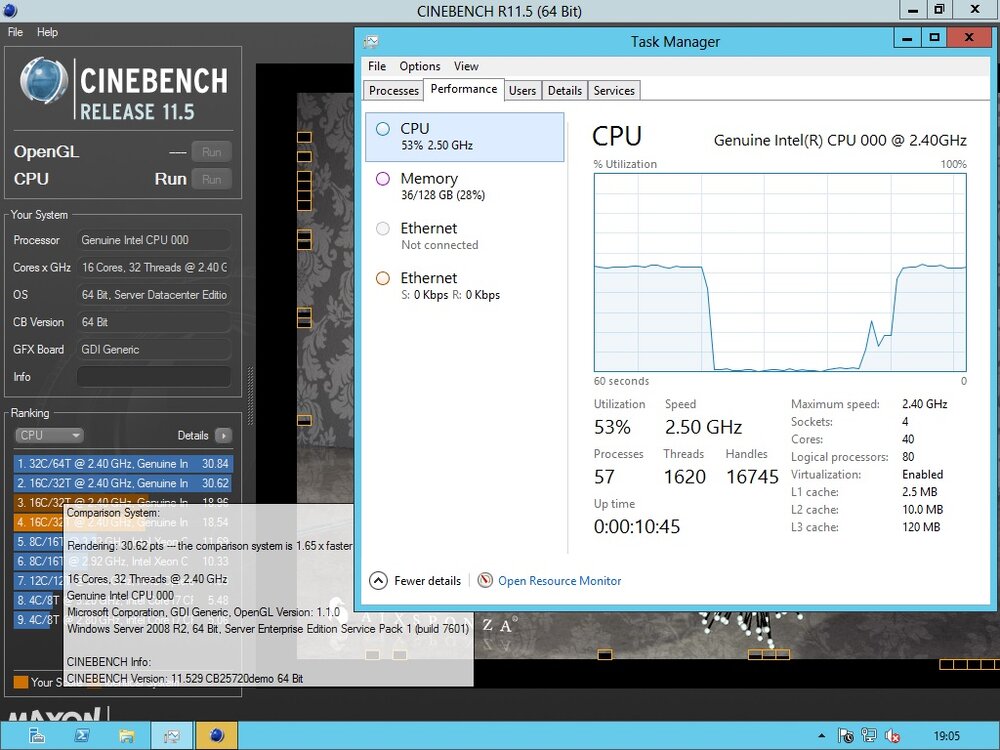The height and width of the screenshot is (750, 1000).
Task: Click the GFX Board field GDI Generic
Action: click(154, 349)
